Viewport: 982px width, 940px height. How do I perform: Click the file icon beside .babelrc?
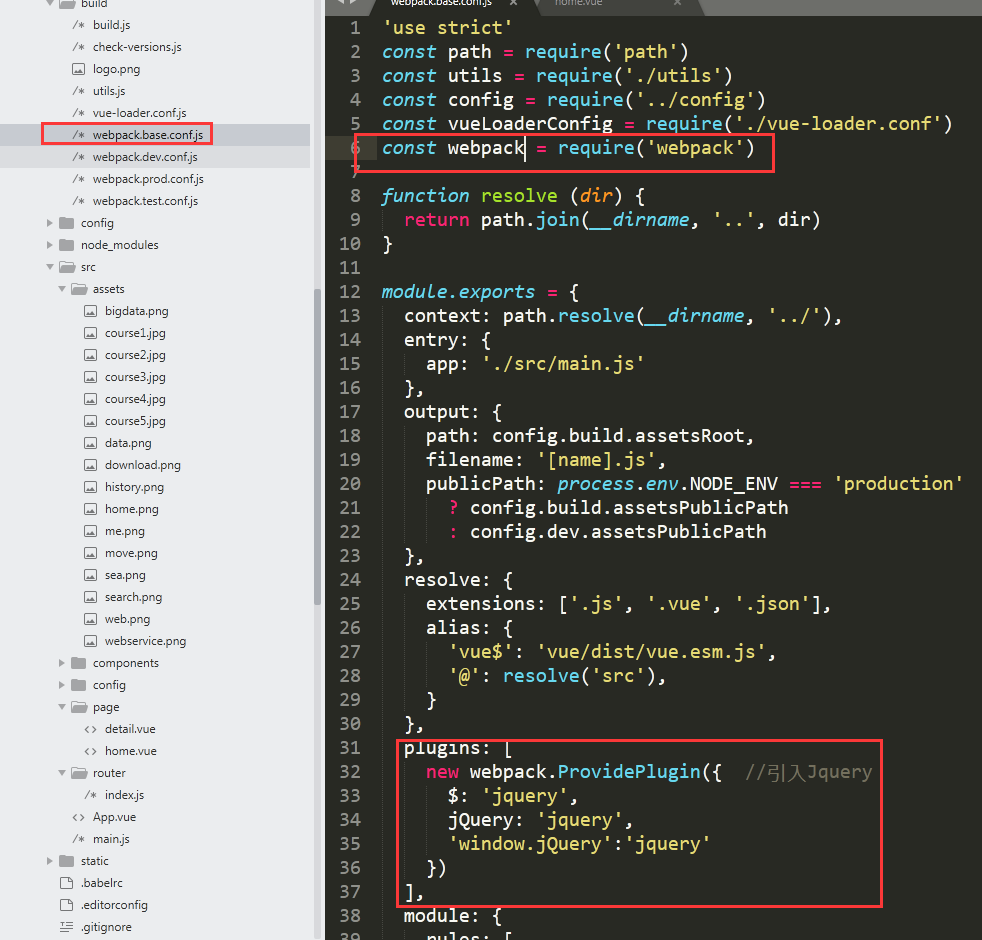click(x=66, y=883)
